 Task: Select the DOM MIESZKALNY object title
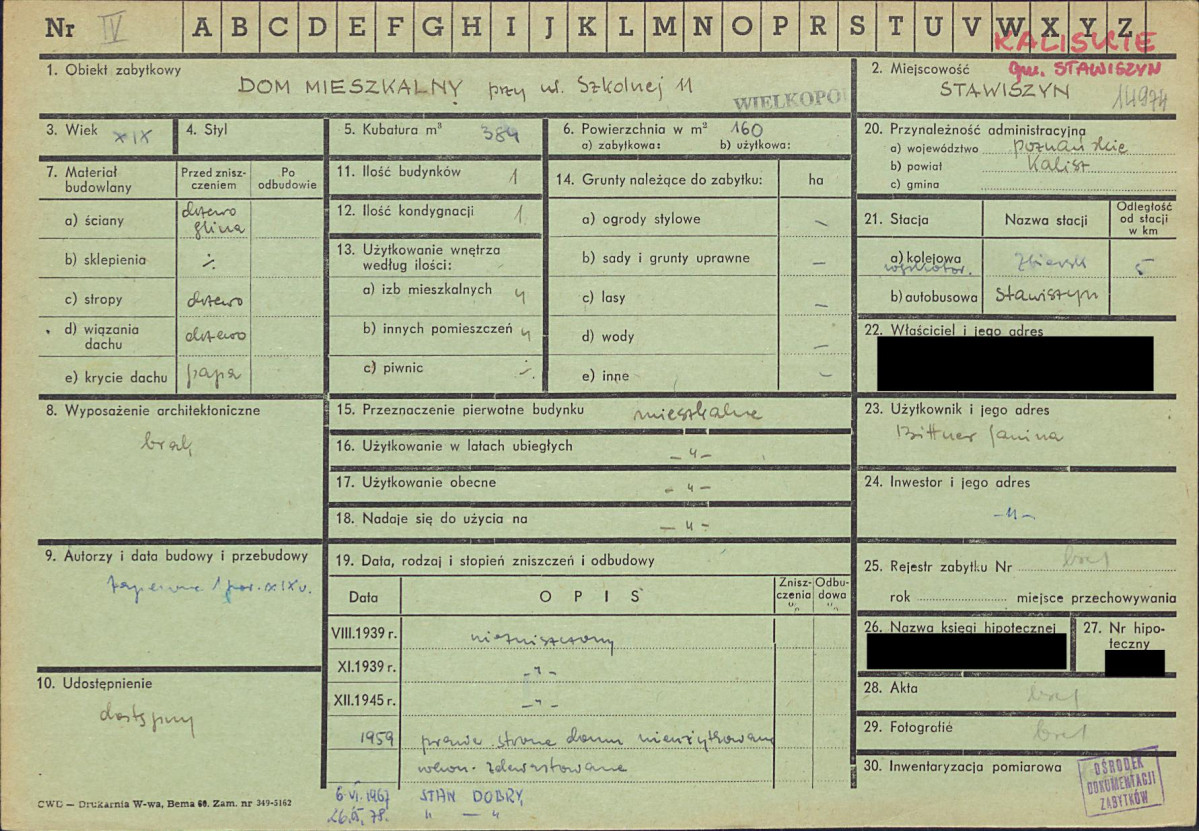[x=350, y=87]
